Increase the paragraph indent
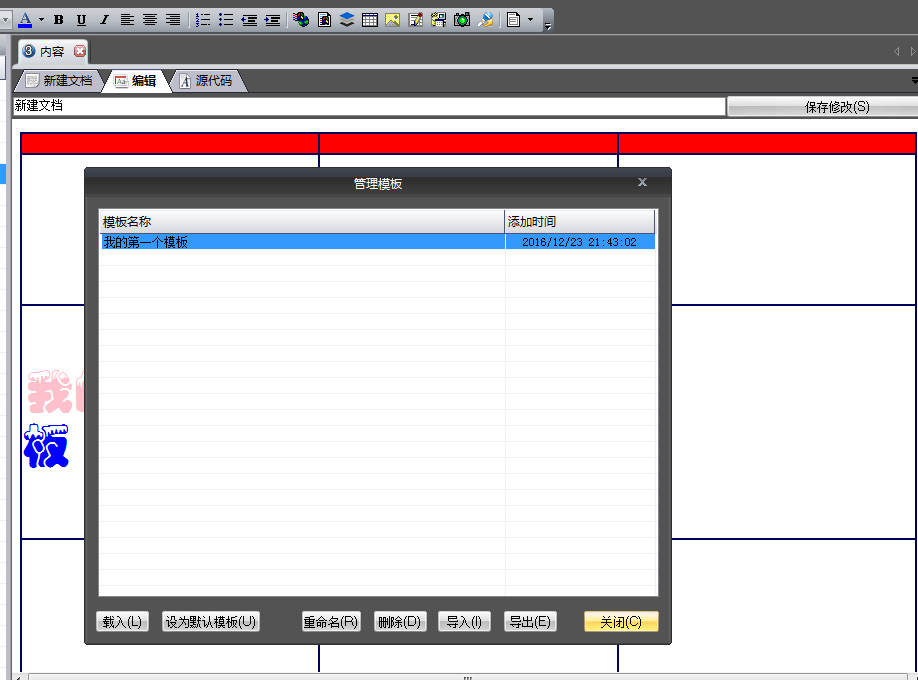Viewport: 918px width, 680px height. (x=272, y=19)
